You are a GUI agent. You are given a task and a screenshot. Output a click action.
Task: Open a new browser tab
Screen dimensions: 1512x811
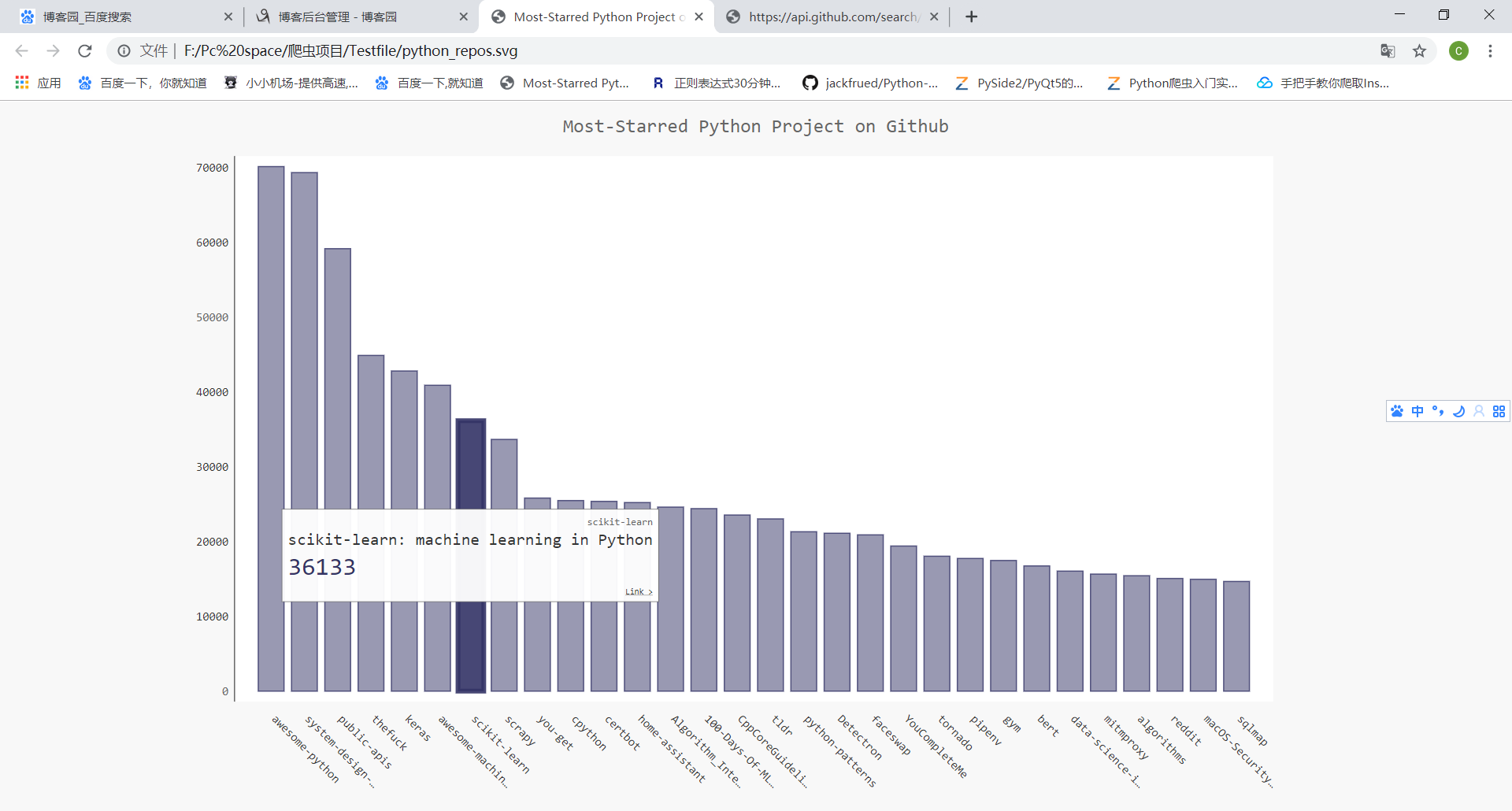(x=971, y=17)
